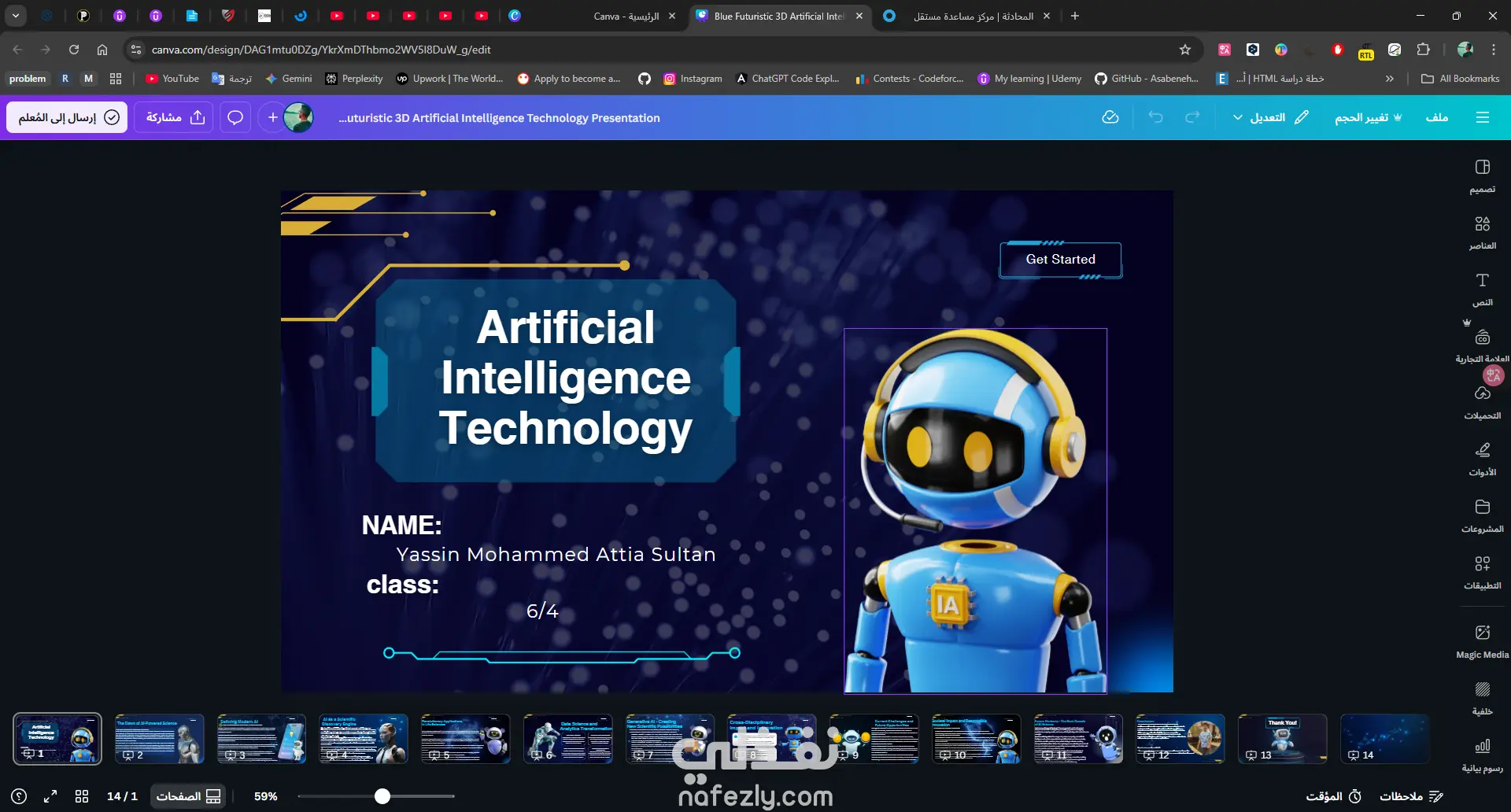Open the GitHub - Asabeneh bookmark
Screen dimensions: 1511x812
(1147, 79)
